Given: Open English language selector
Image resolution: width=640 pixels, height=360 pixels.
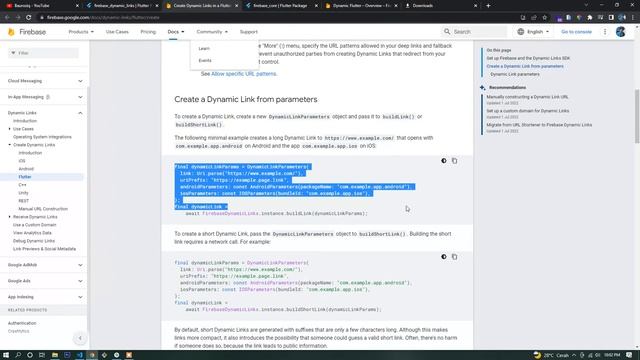Looking at the screenshot, I should 533,31.
